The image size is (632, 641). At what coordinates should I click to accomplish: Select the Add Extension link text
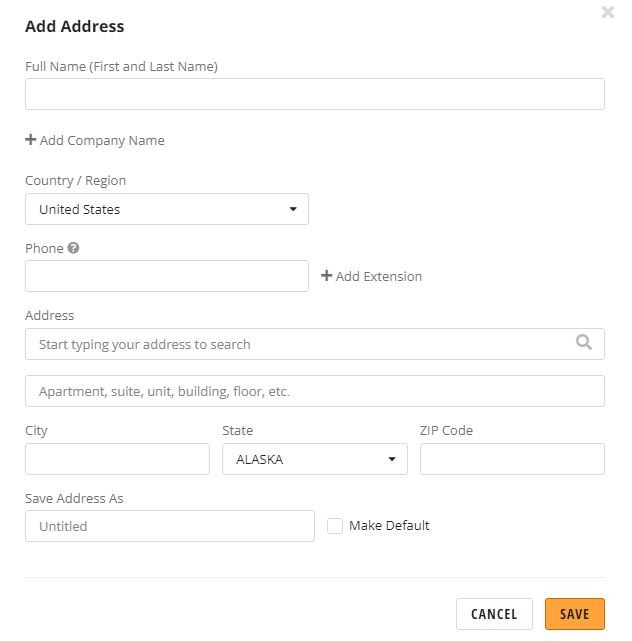(379, 276)
